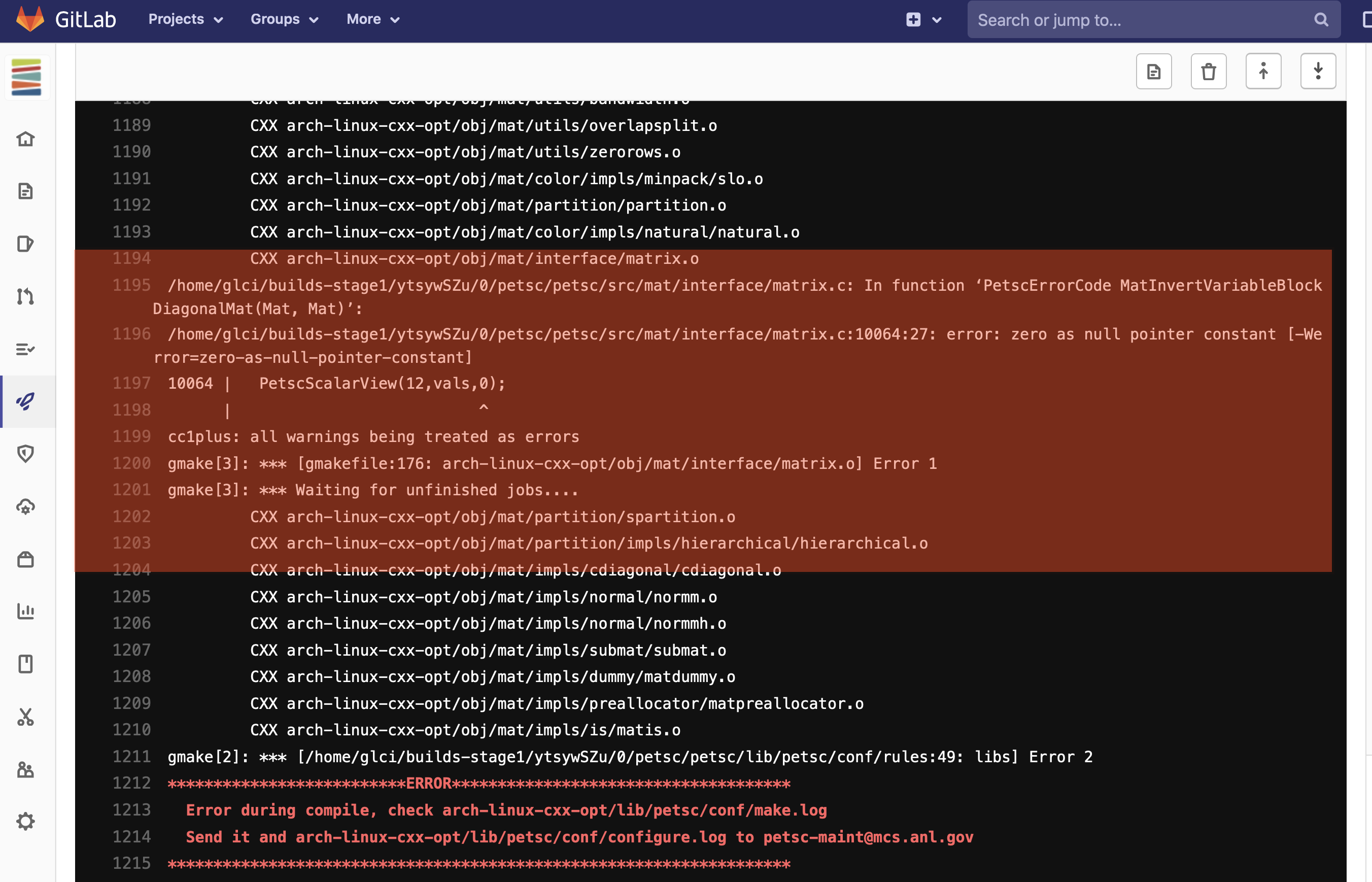
Task: Click the 'minpack/slo.o' compile line
Action: (x=506, y=179)
